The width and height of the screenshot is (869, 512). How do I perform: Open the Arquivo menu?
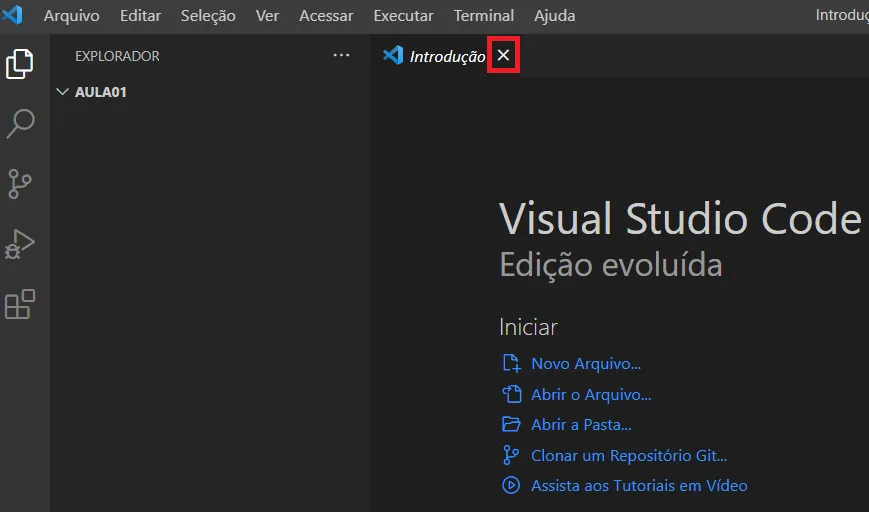tap(71, 16)
